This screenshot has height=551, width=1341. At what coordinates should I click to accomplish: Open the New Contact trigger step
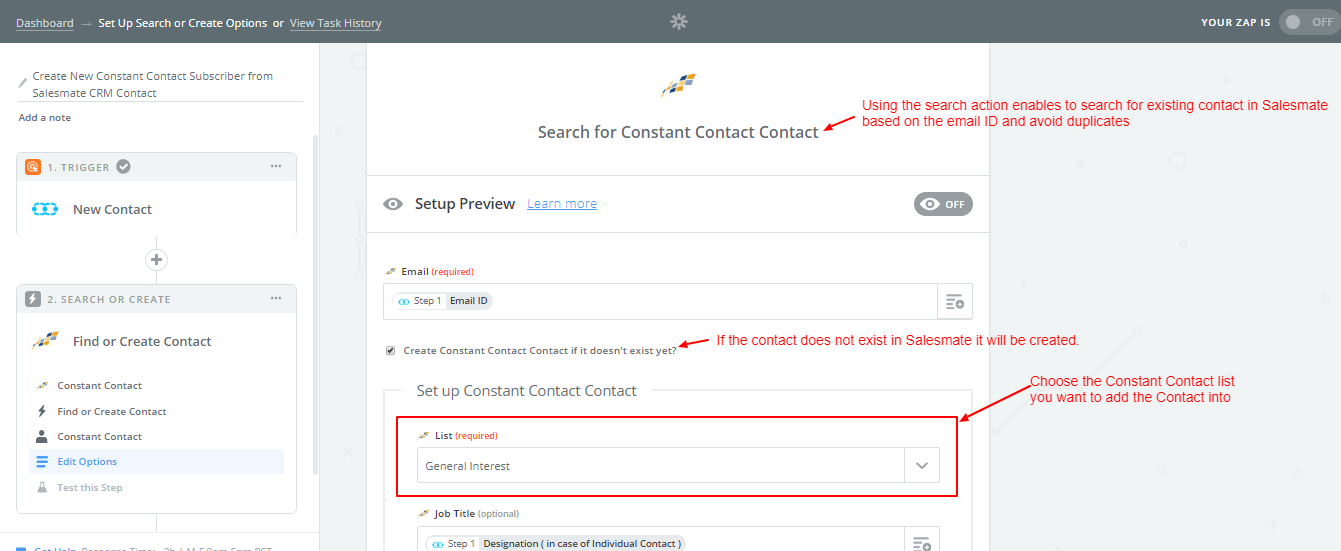click(156, 209)
